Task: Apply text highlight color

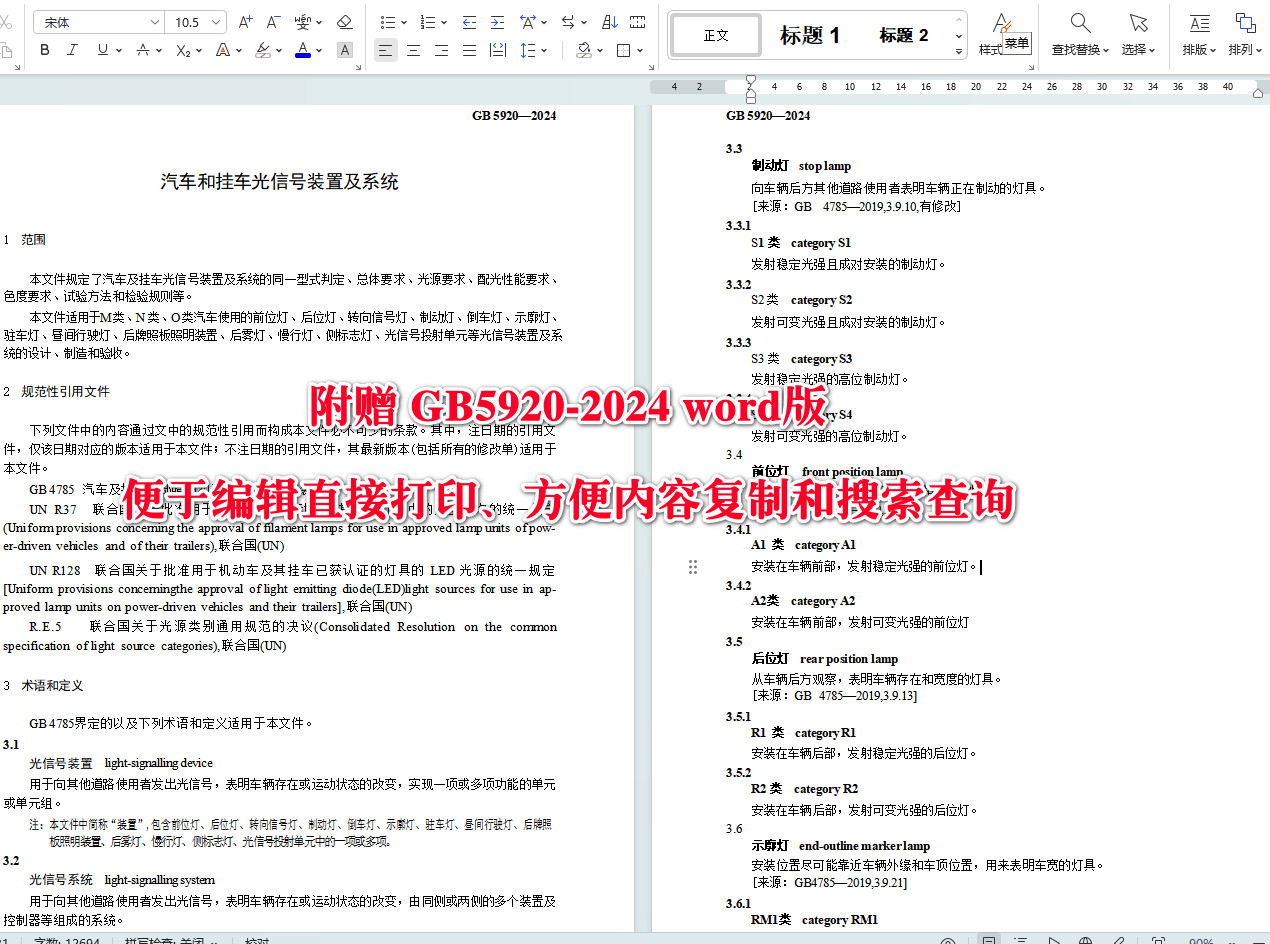Action: coord(264,51)
